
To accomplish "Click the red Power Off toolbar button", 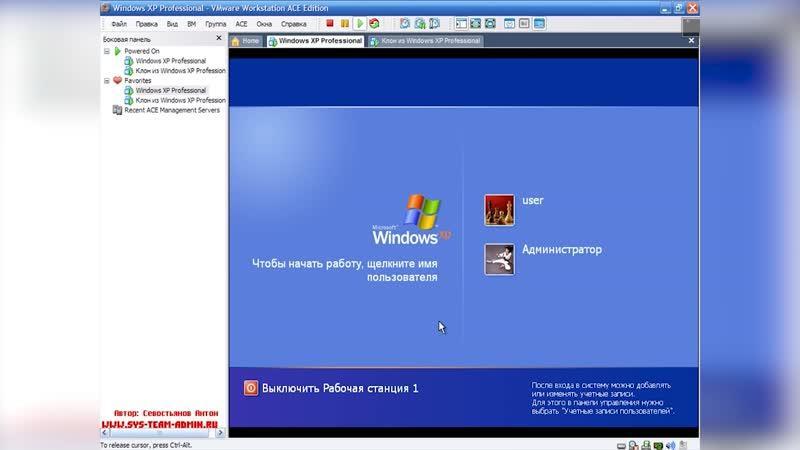I will 330,22.
